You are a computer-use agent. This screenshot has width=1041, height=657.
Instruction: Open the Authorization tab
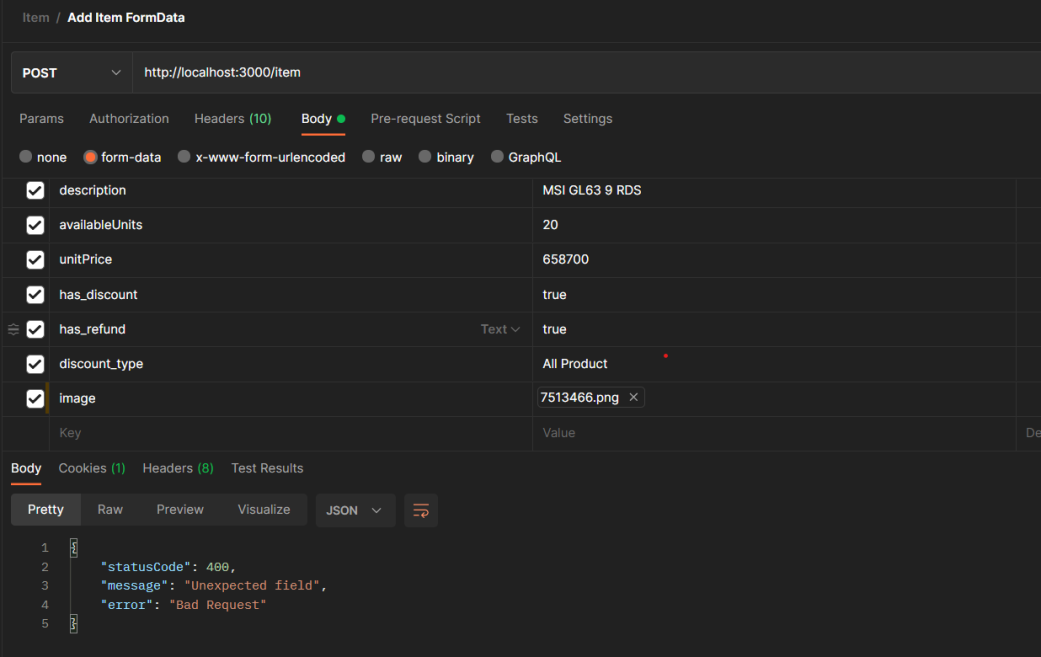[129, 119]
